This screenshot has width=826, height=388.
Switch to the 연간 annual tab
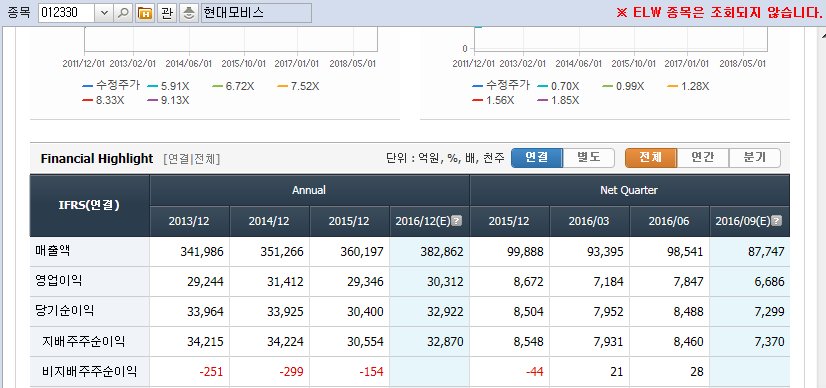click(x=702, y=157)
